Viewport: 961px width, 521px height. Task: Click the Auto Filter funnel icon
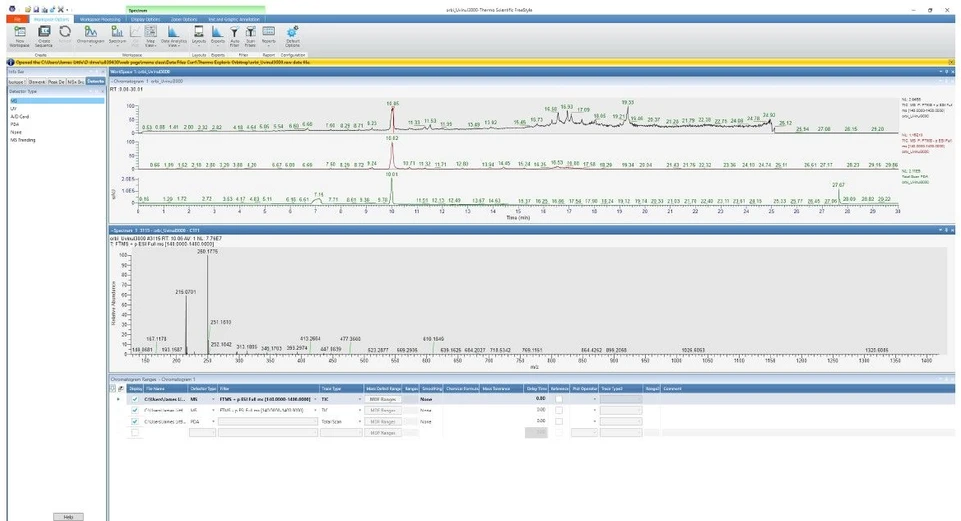coord(234,34)
